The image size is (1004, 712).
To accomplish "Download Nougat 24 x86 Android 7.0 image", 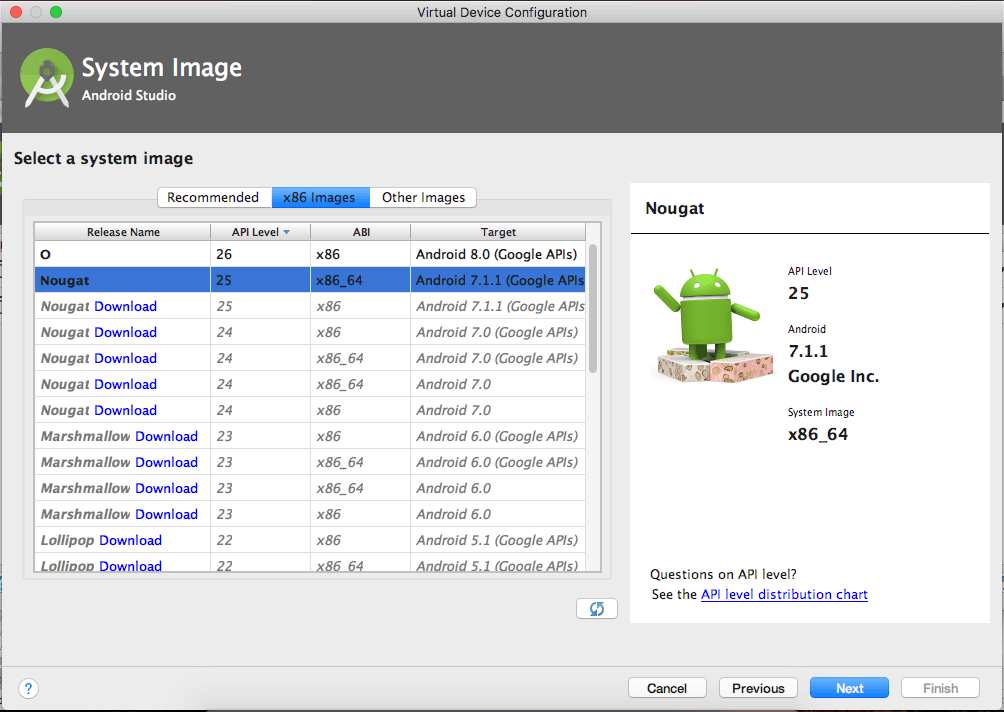I will click(x=126, y=410).
